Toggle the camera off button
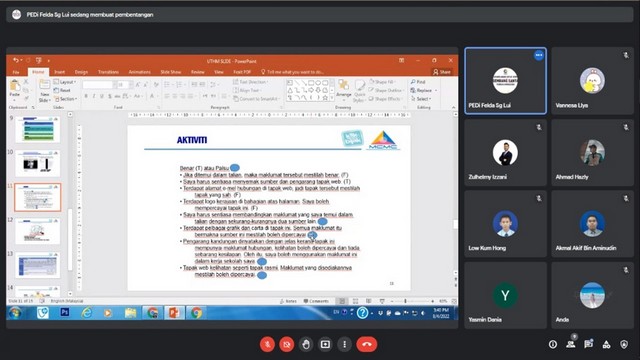Viewport: 640px width, 360px height. click(x=287, y=344)
